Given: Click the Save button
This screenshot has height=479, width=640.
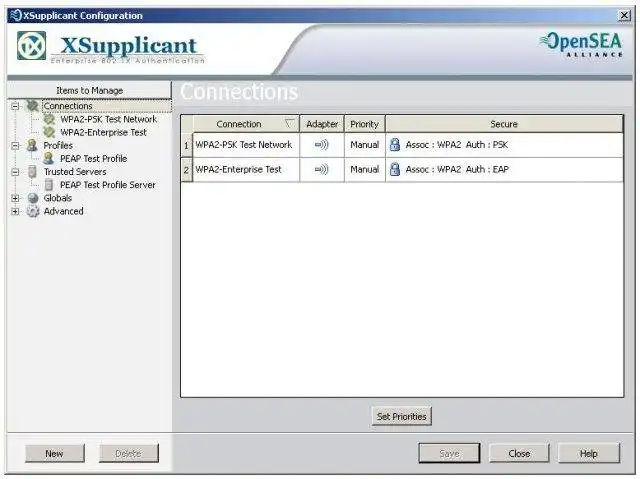Looking at the screenshot, I should [449, 453].
